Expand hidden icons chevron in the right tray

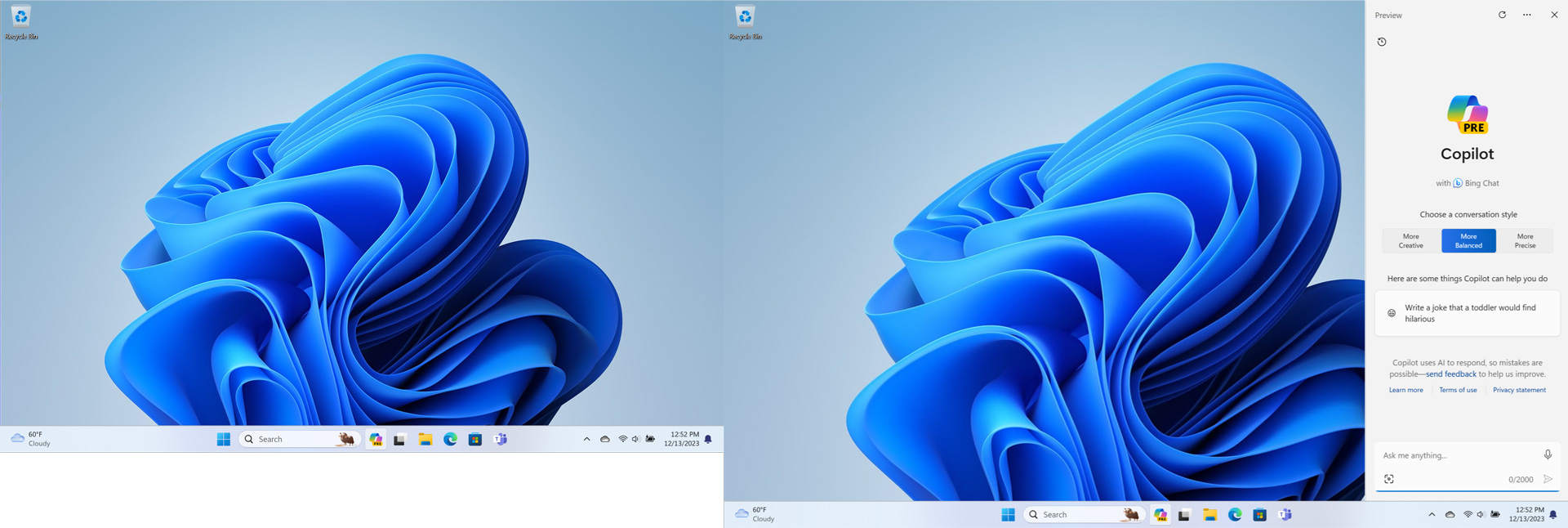pos(1432,514)
